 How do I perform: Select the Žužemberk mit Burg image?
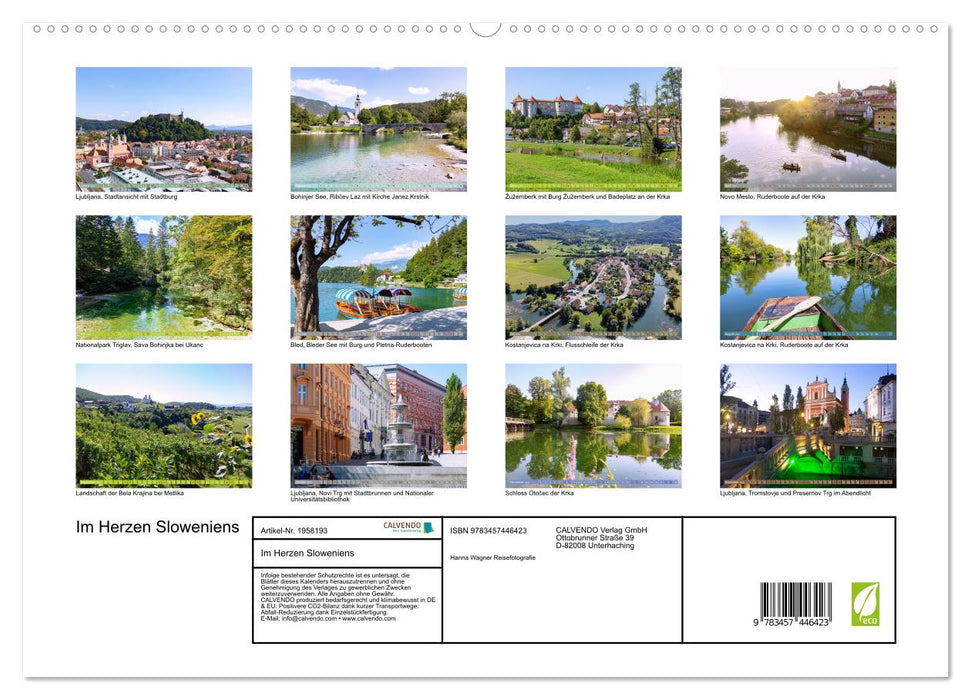tap(592, 128)
